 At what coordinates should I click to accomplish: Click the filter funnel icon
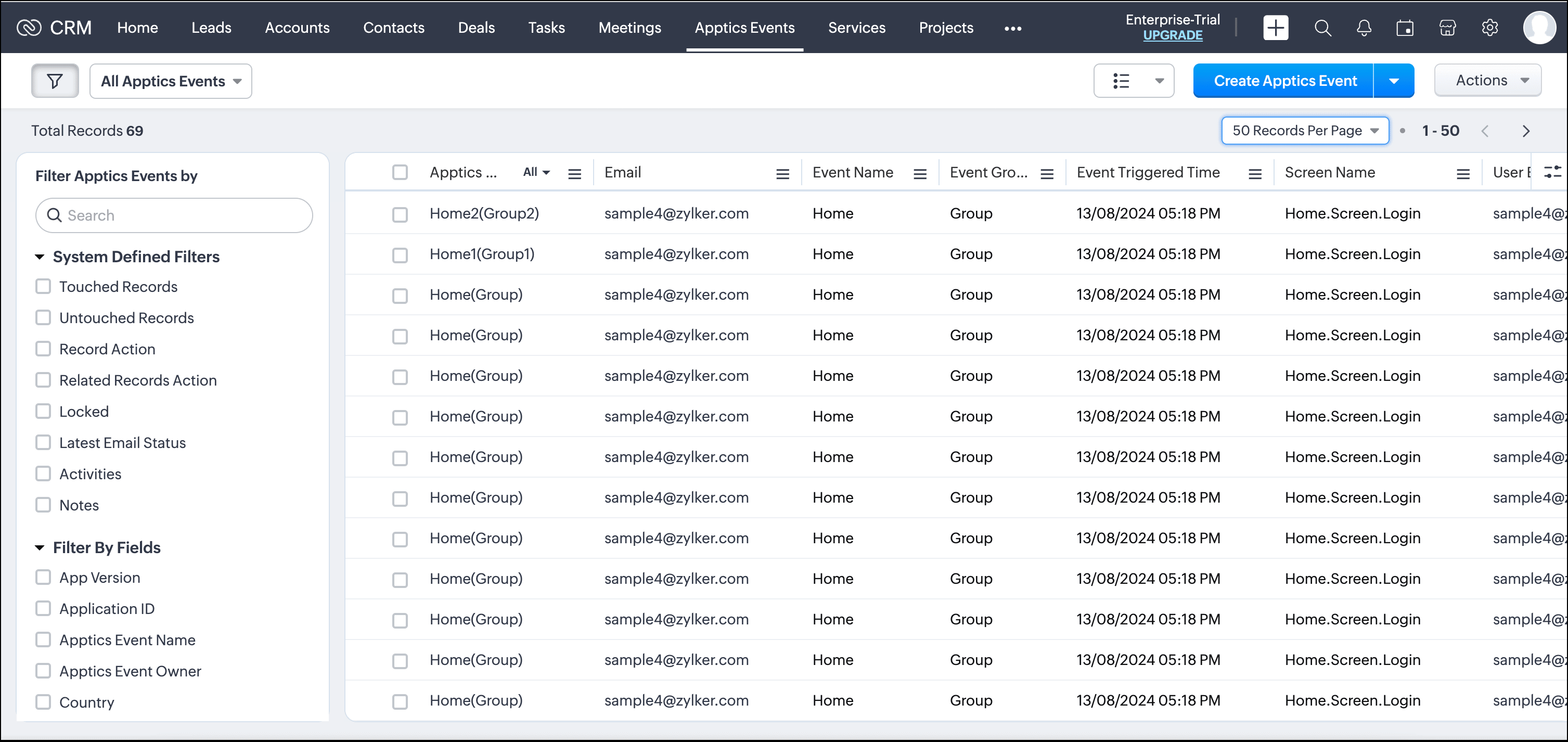pos(55,81)
